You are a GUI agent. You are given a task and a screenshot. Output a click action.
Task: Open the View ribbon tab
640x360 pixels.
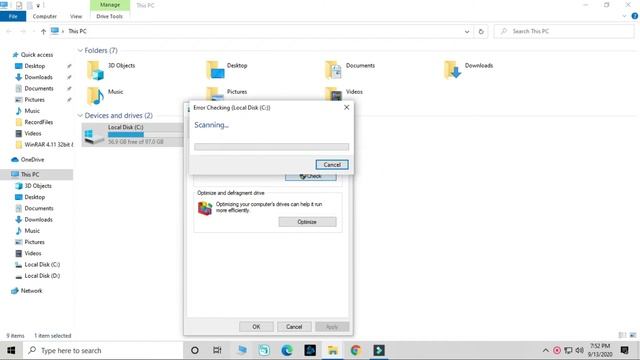tap(76, 16)
